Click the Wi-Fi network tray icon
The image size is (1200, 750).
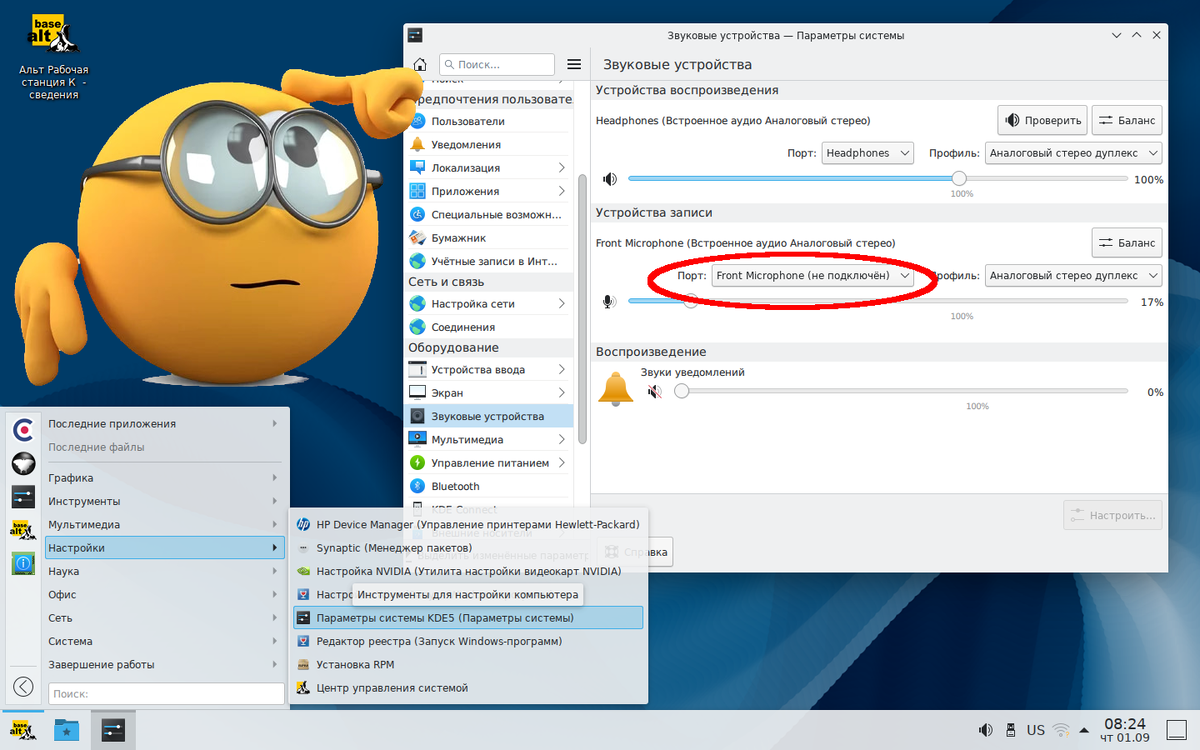tap(1061, 730)
